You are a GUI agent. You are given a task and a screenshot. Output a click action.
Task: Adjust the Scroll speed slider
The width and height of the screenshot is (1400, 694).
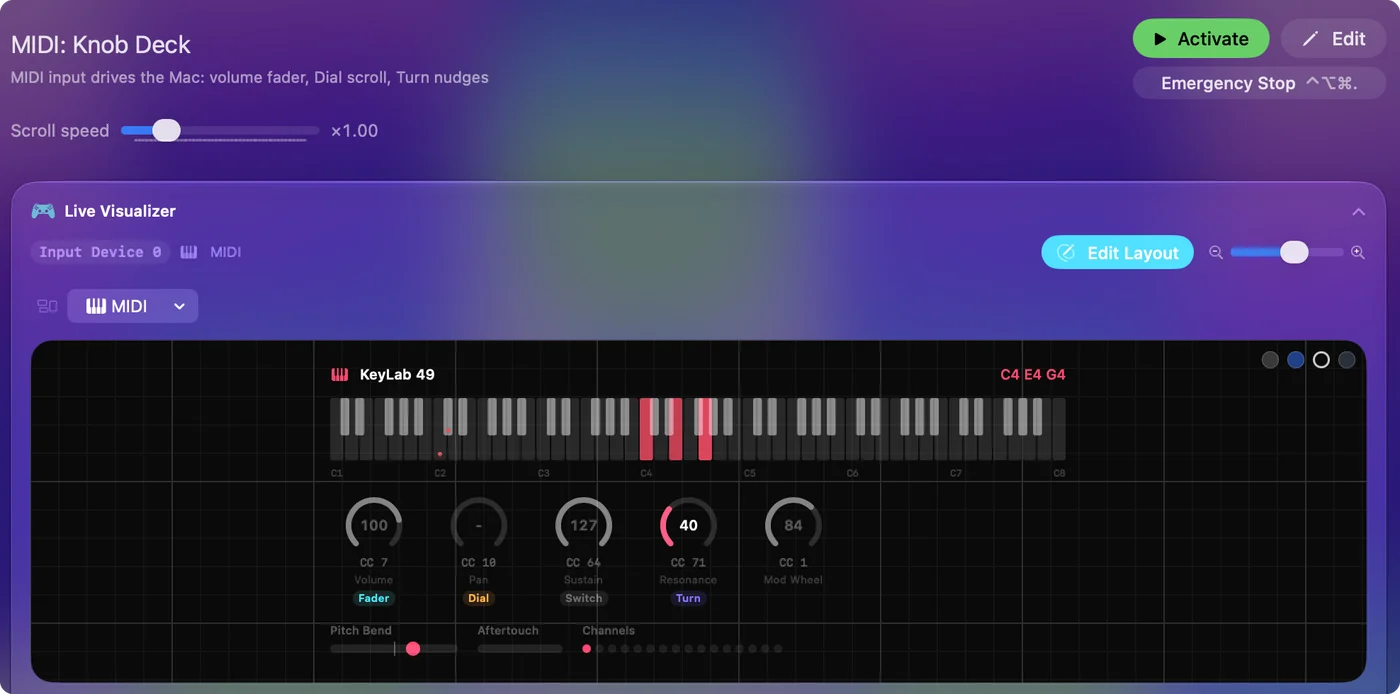pyautogui.click(x=220, y=130)
